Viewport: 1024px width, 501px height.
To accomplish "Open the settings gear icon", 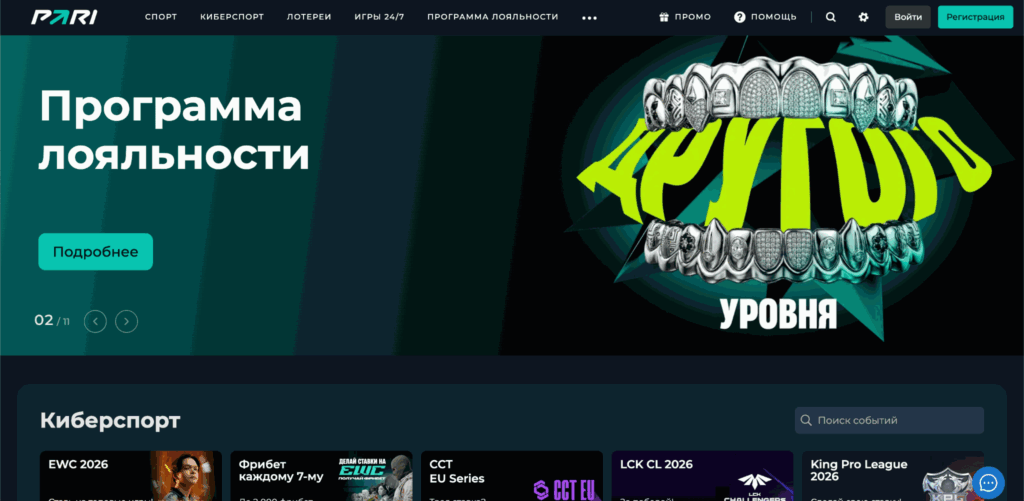I will [863, 17].
